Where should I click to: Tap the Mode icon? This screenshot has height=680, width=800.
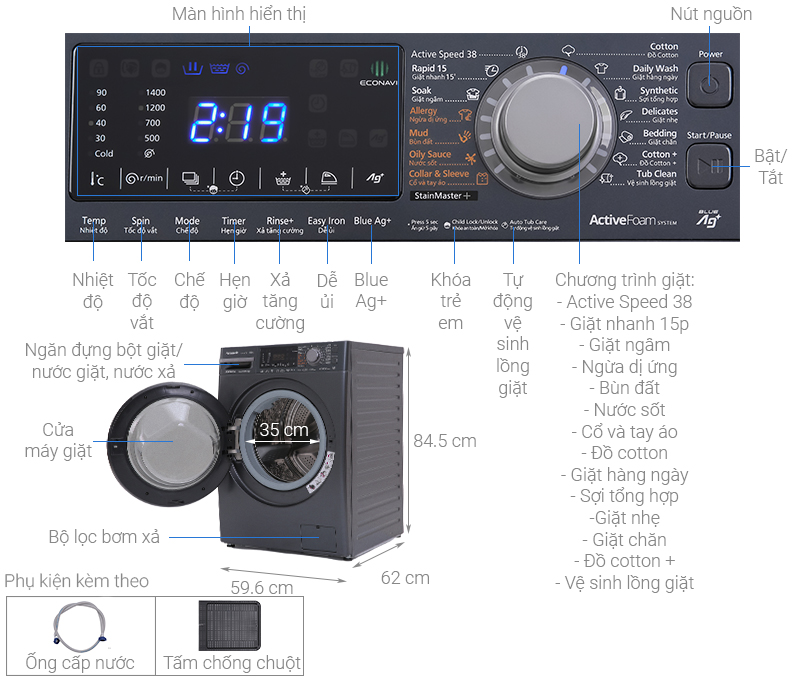pos(189,178)
